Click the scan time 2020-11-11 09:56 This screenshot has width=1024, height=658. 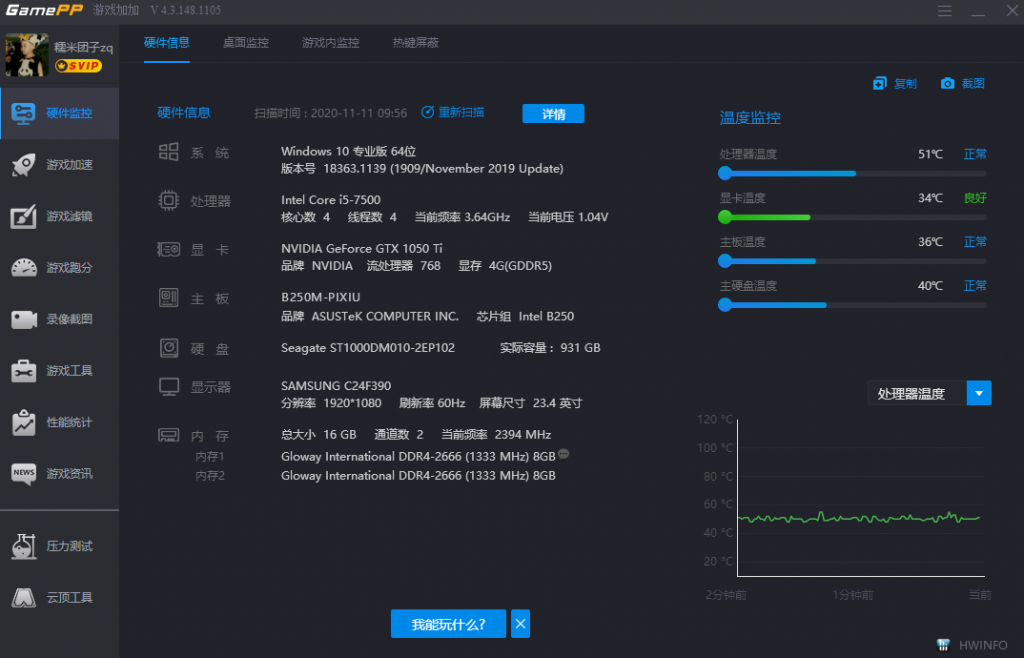[359, 113]
